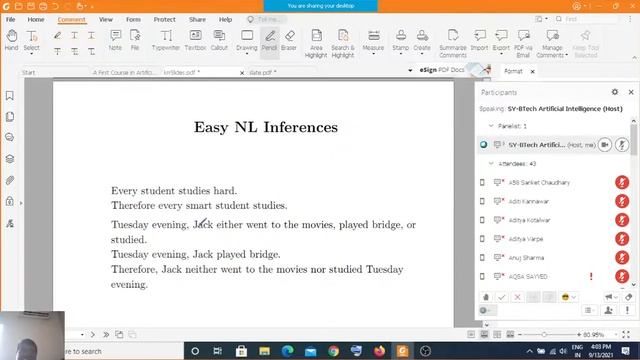The width and height of the screenshot is (640, 360).
Task: Select the Highlight marker text tool
Action: (58, 36)
